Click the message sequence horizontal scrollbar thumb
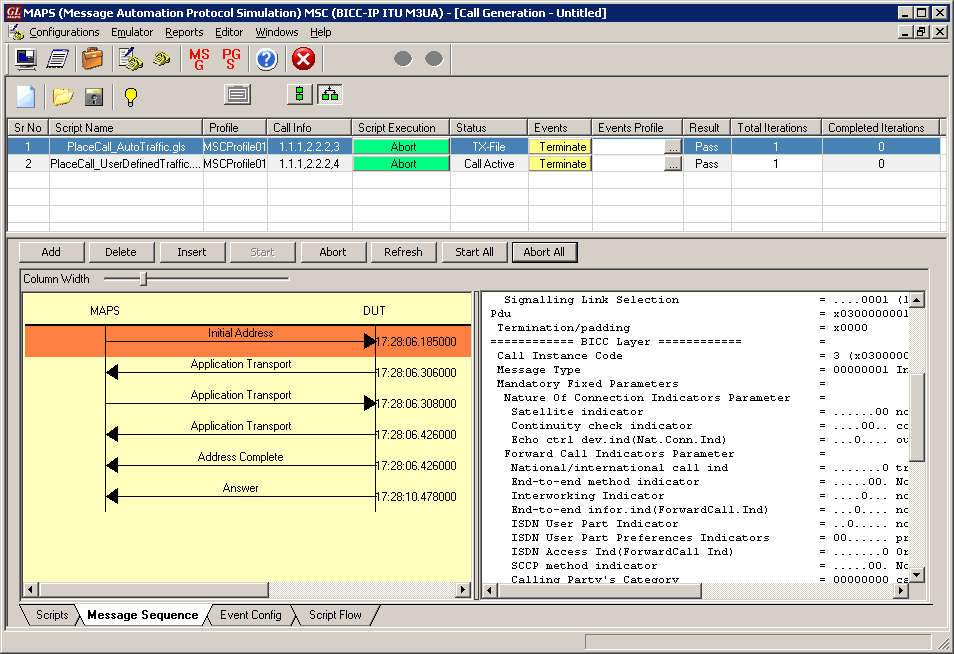954x654 pixels. tap(154, 589)
